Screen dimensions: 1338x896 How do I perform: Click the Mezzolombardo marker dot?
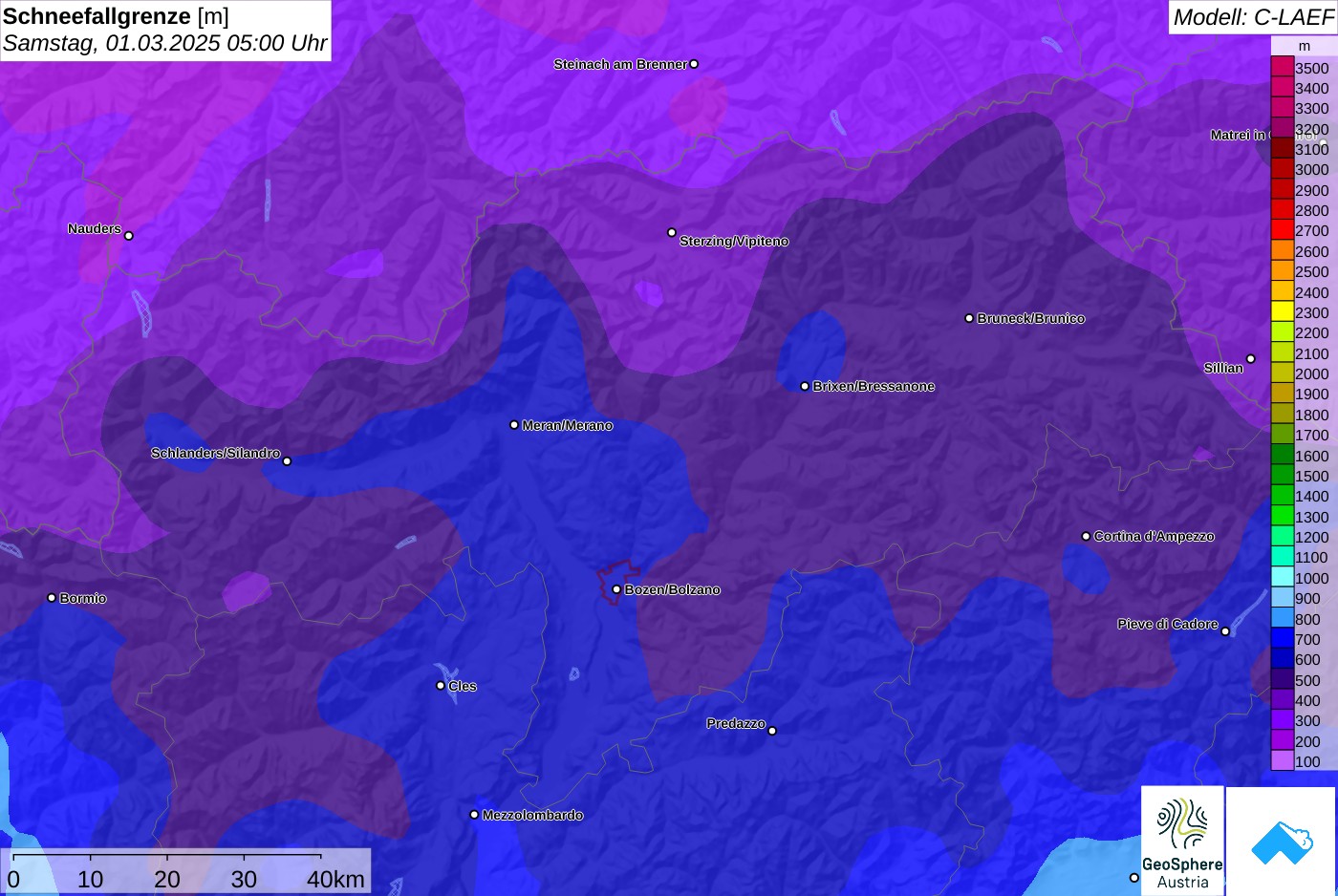tap(474, 814)
